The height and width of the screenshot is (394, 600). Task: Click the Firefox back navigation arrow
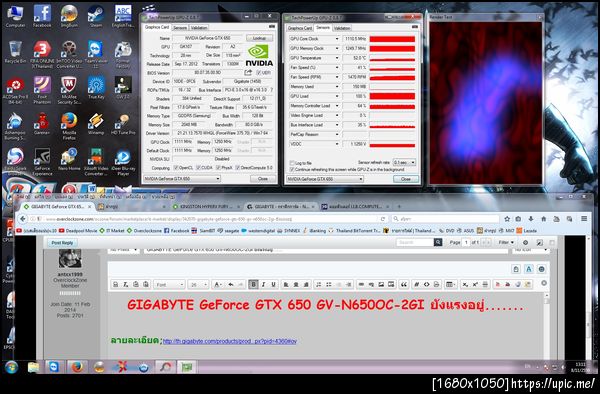[23, 219]
